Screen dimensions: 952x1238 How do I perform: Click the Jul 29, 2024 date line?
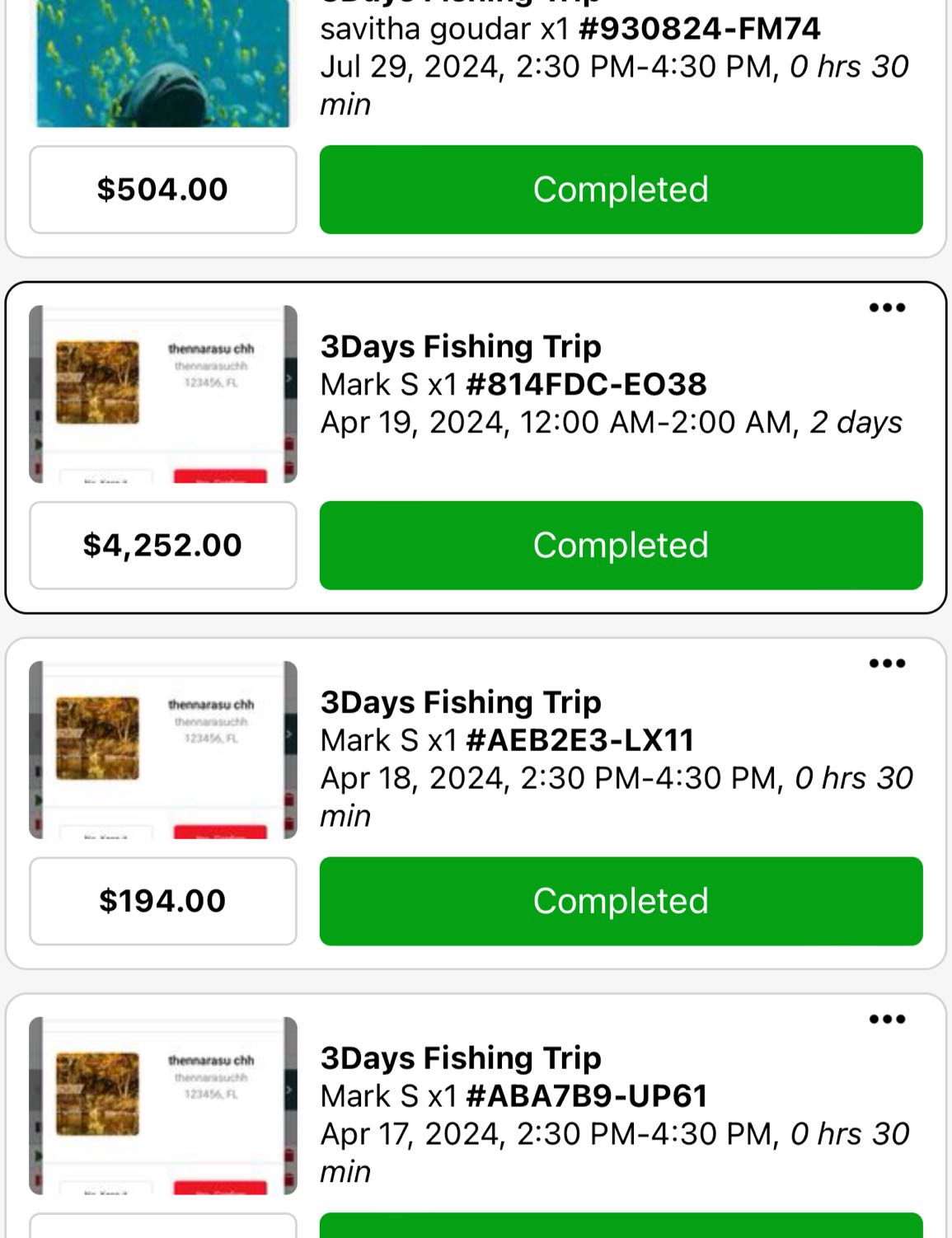tap(614, 68)
